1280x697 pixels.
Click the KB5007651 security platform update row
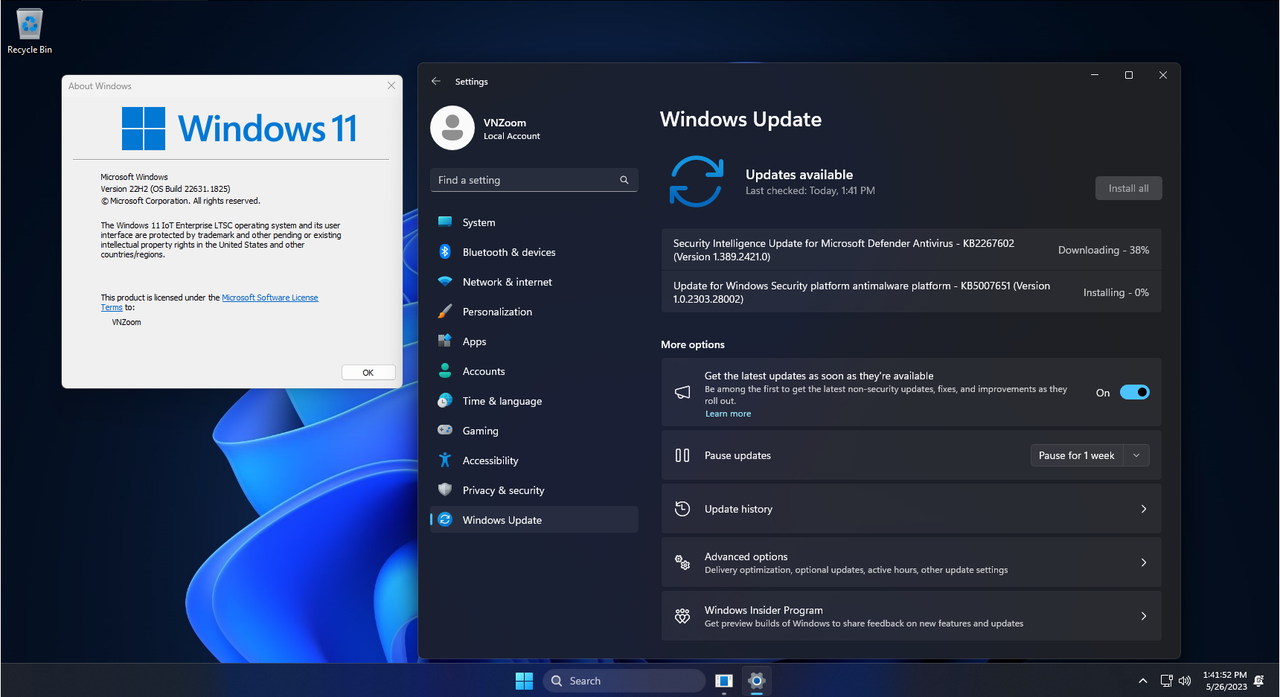coord(911,292)
